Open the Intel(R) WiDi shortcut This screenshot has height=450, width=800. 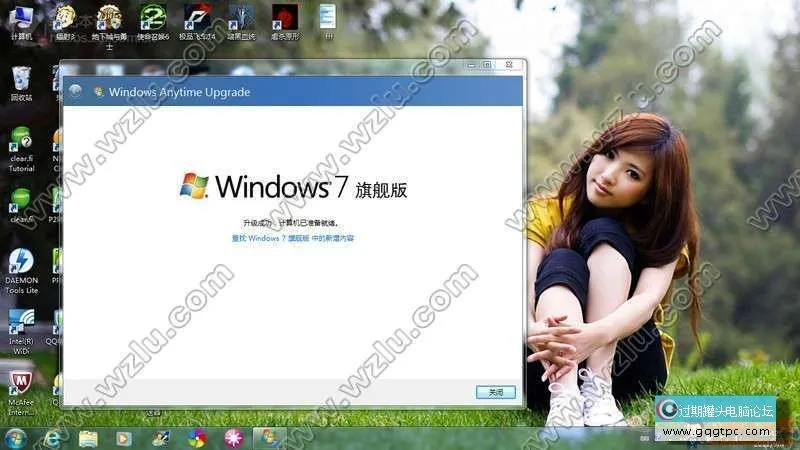(21, 332)
